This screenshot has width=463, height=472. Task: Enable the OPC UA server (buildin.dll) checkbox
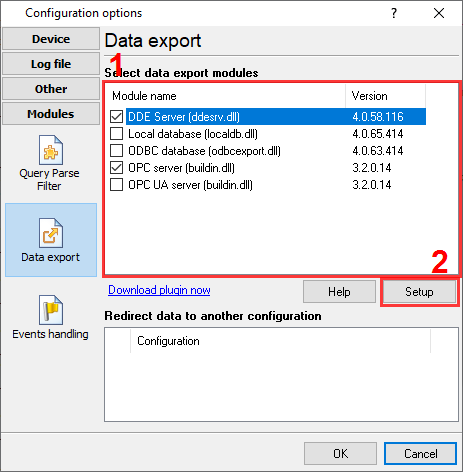pos(116,185)
